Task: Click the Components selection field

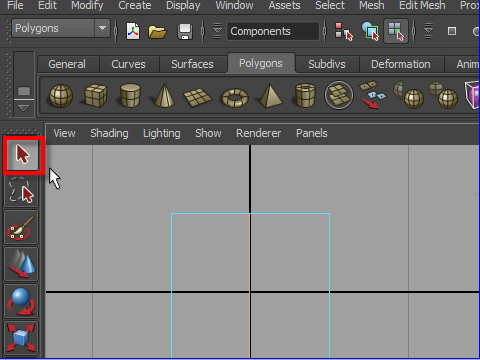Action: pyautogui.click(x=273, y=31)
